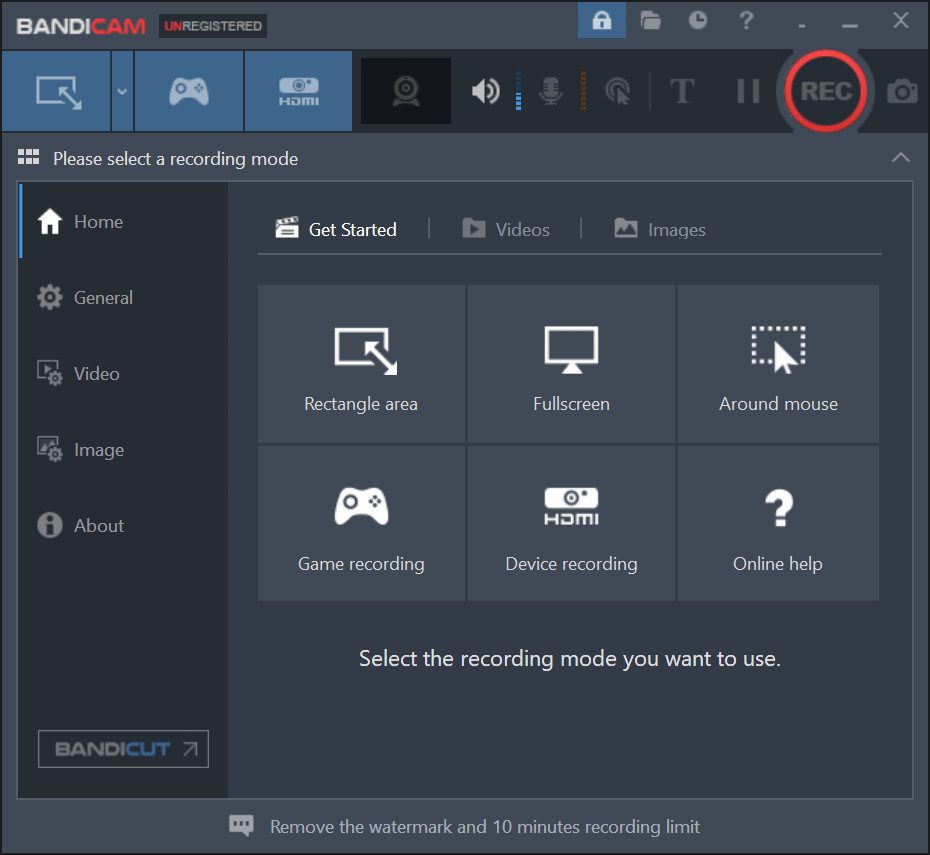Open the recent recordings clock menu
930x855 pixels.
coord(697,20)
